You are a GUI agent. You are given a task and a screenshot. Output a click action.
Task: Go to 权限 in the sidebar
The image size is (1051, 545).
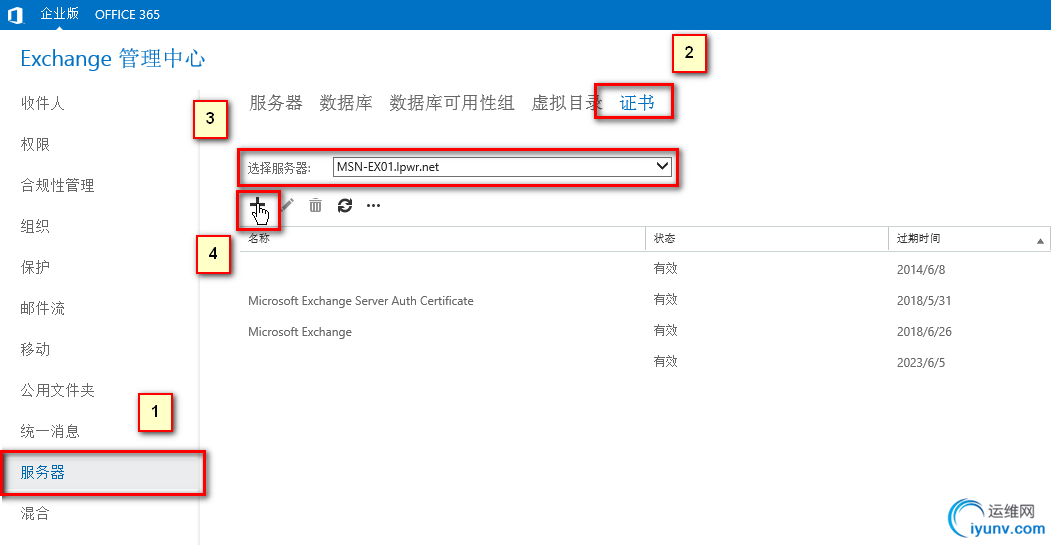click(x=35, y=144)
